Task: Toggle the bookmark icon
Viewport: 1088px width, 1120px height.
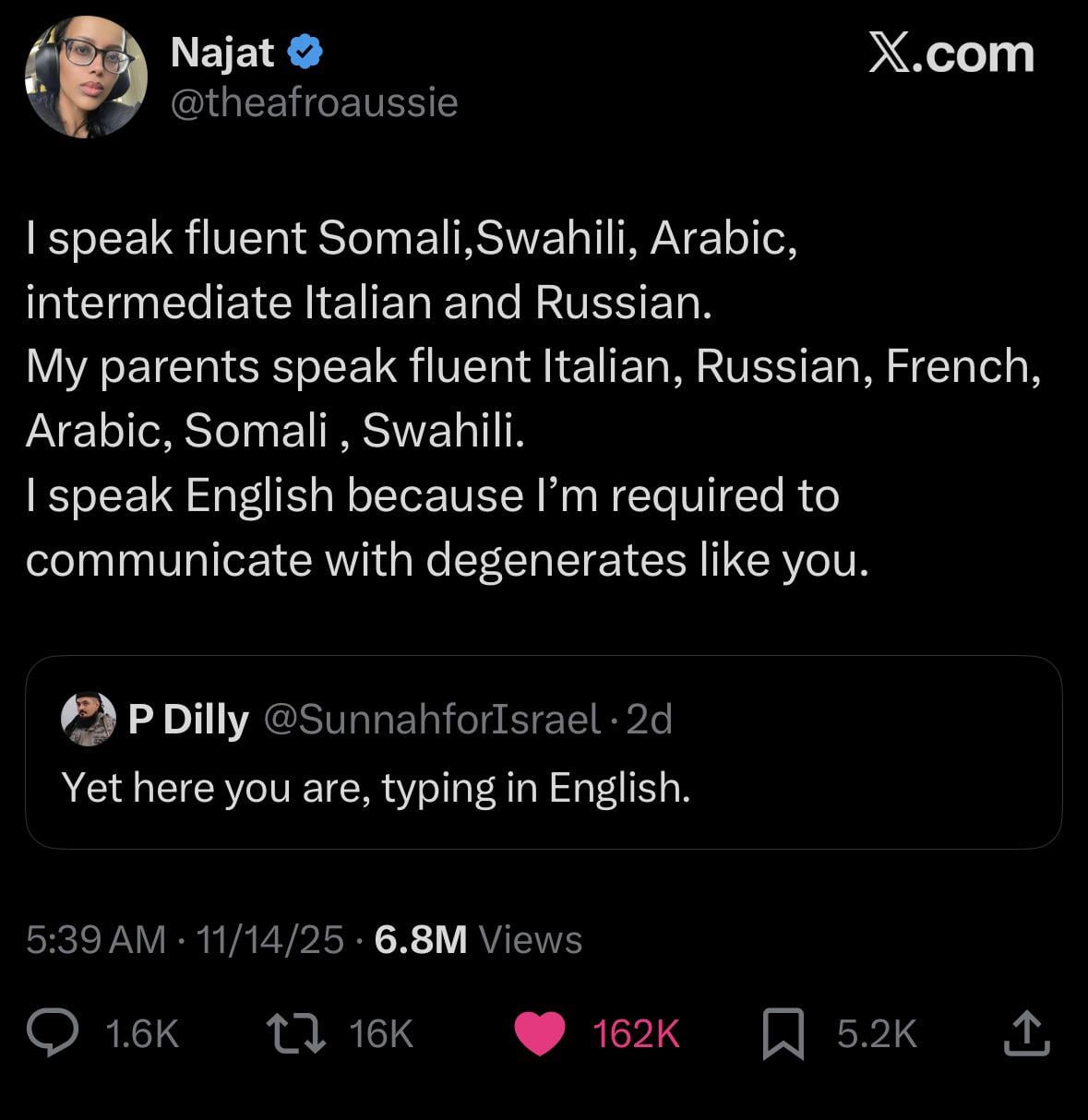Action: [783, 1033]
